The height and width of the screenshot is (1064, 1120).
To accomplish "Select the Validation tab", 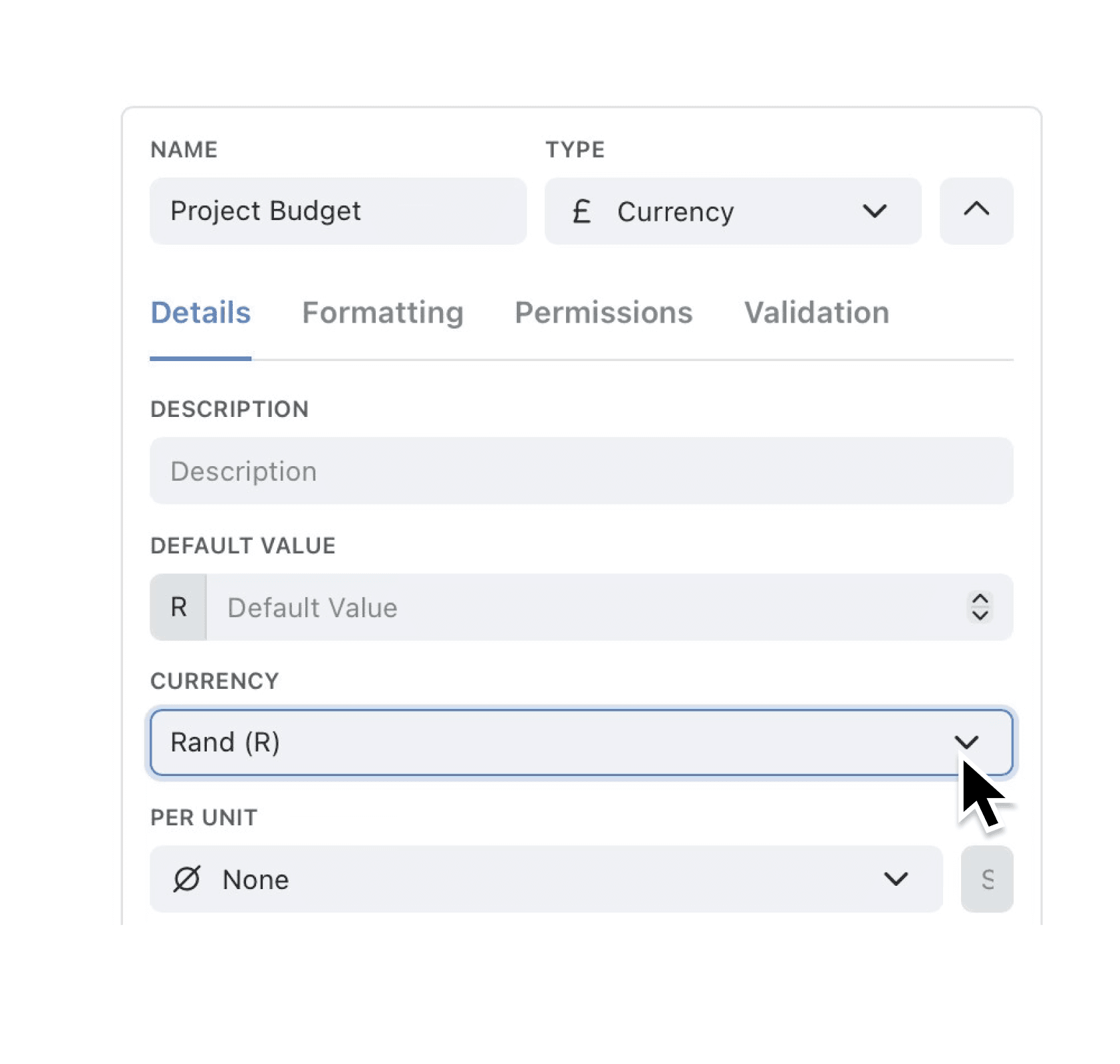I will pos(816,313).
